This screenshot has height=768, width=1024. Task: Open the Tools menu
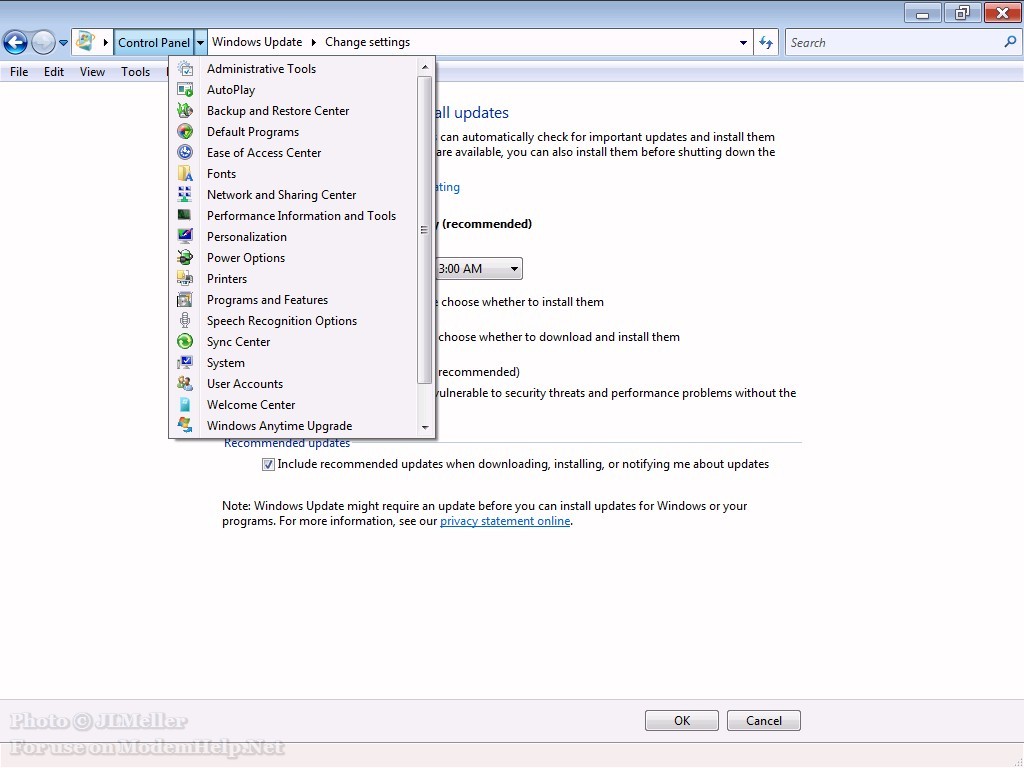pyautogui.click(x=135, y=72)
